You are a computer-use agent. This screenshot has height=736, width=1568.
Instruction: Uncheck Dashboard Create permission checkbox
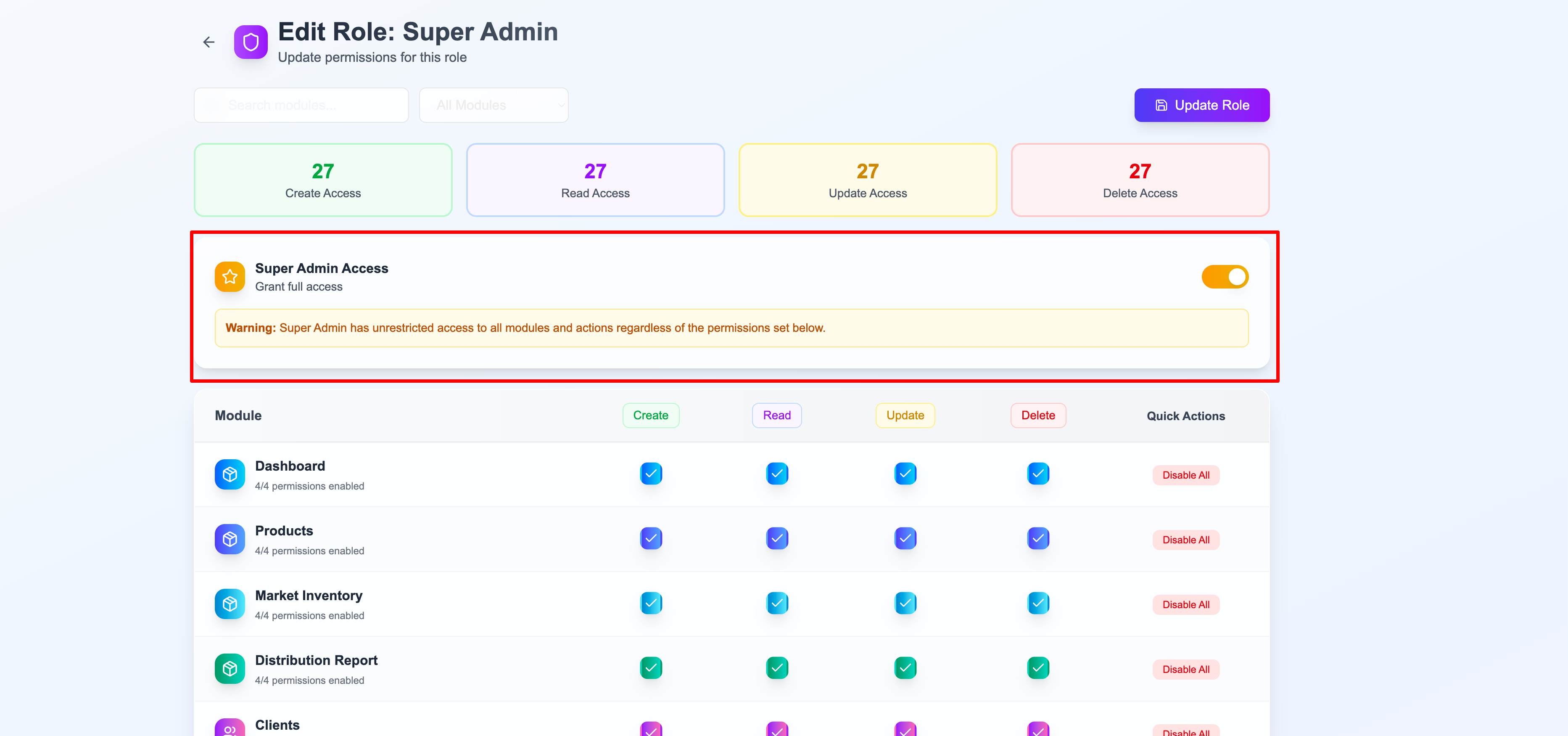[x=651, y=474]
